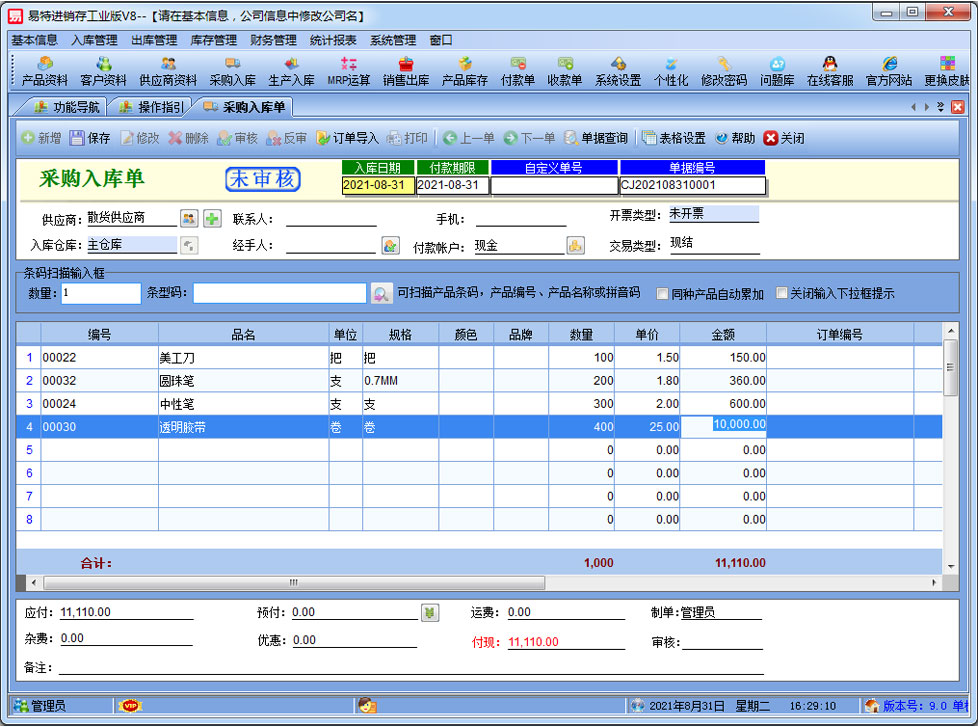Click the barcode search magnifier icon
Image resolution: width=978 pixels, height=727 pixels.
[381, 293]
